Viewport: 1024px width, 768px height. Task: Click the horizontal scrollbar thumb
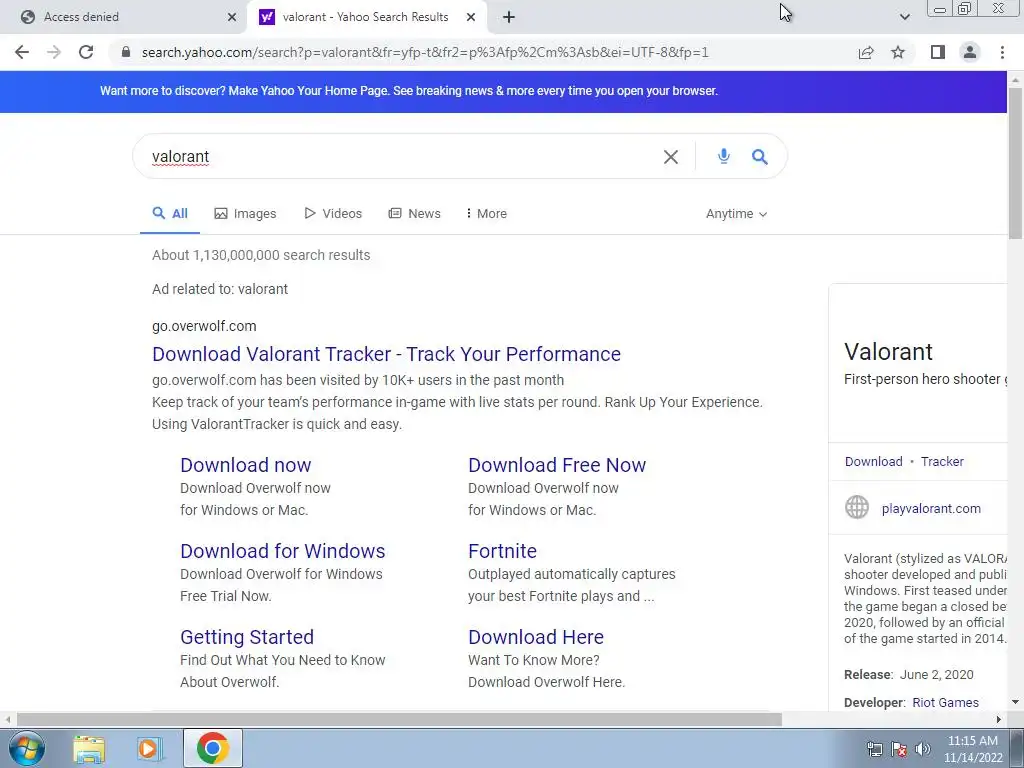point(399,720)
